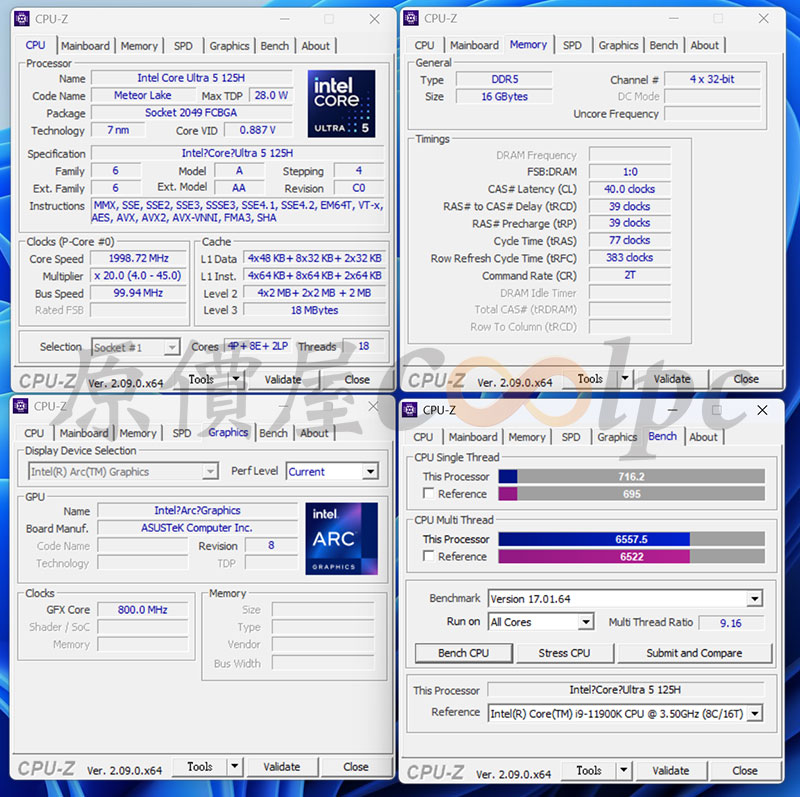Click single thread This Processor 716.2 bar
Image resolution: width=800 pixels, height=797 pixels.
pyautogui.click(x=632, y=477)
